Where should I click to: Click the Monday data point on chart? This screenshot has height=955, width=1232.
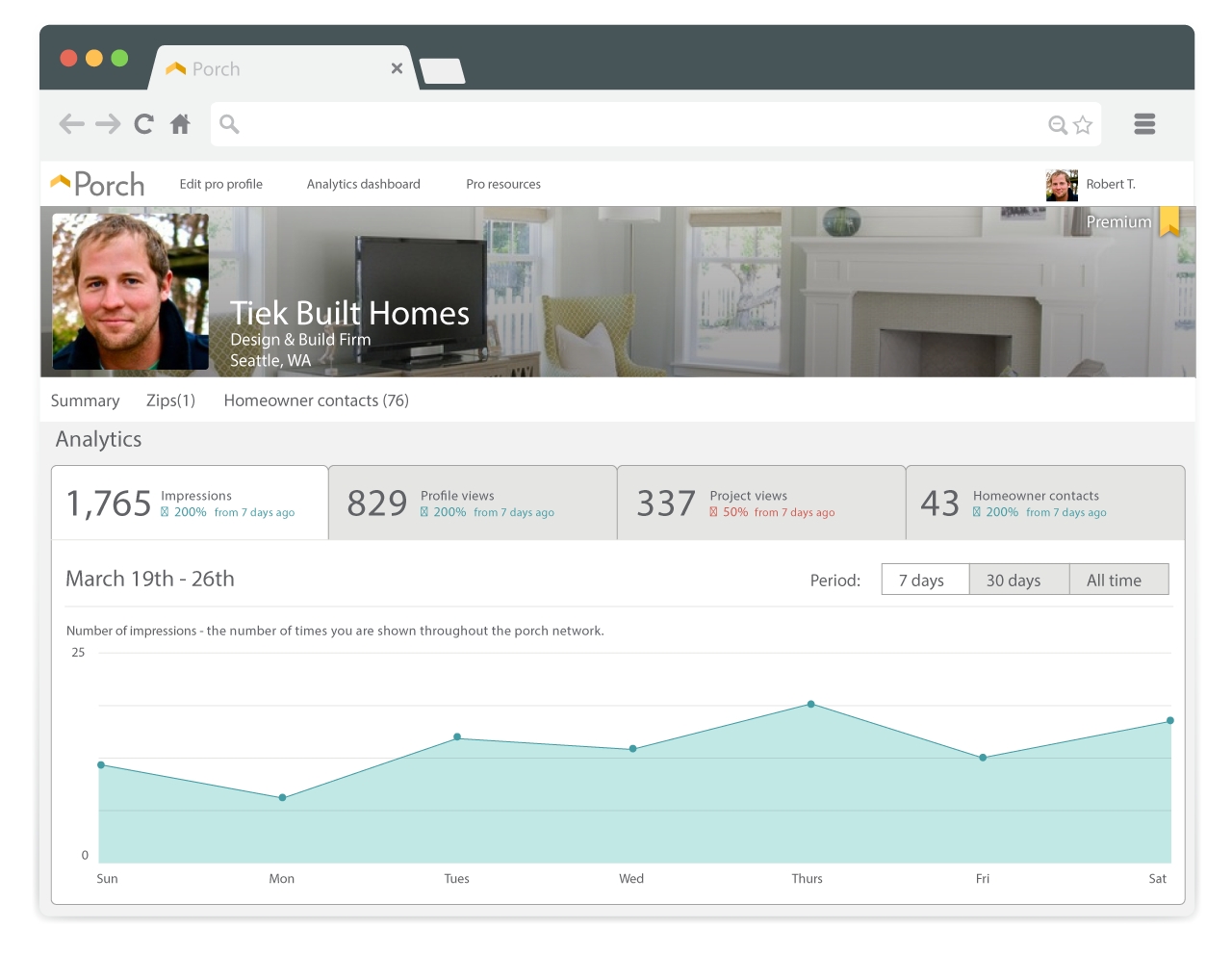pos(282,798)
